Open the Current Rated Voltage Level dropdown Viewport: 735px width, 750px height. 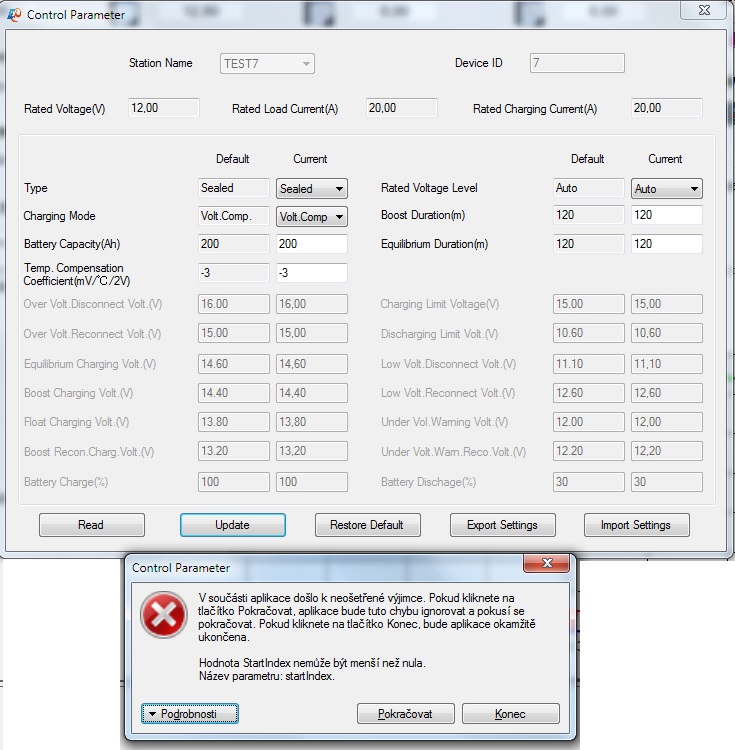click(667, 188)
